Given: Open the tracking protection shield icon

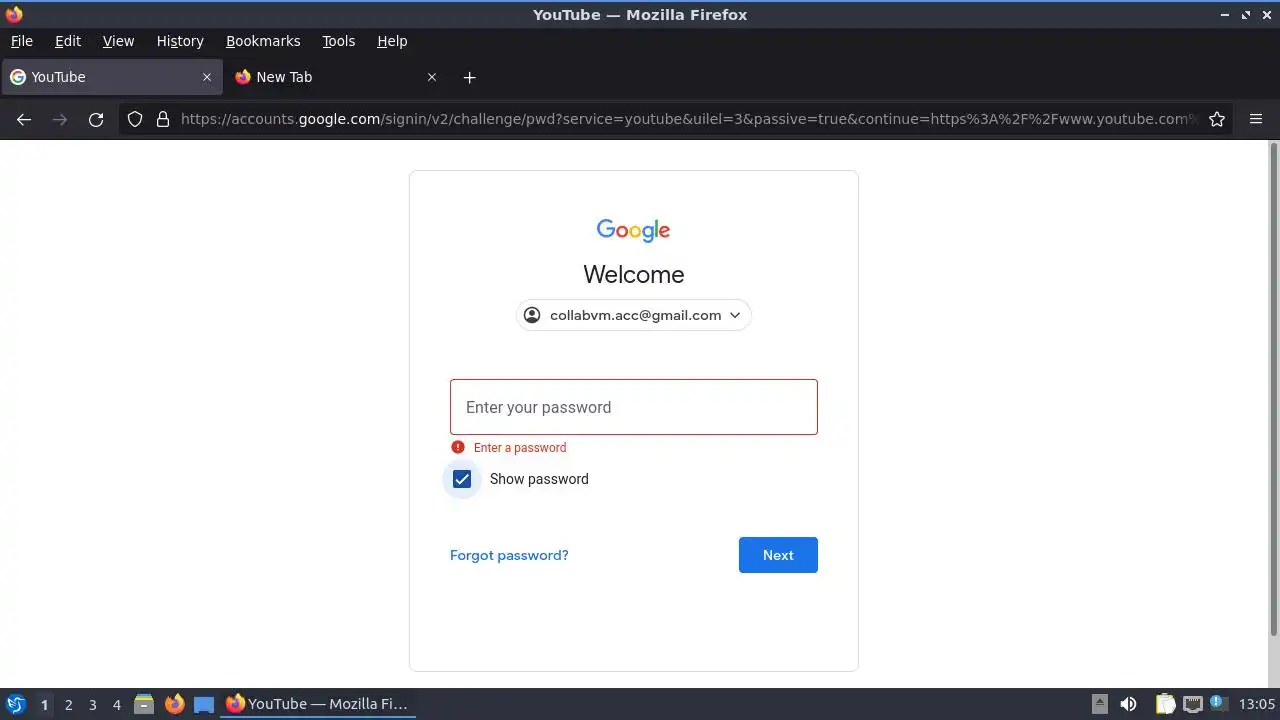Looking at the screenshot, I should [x=135, y=119].
